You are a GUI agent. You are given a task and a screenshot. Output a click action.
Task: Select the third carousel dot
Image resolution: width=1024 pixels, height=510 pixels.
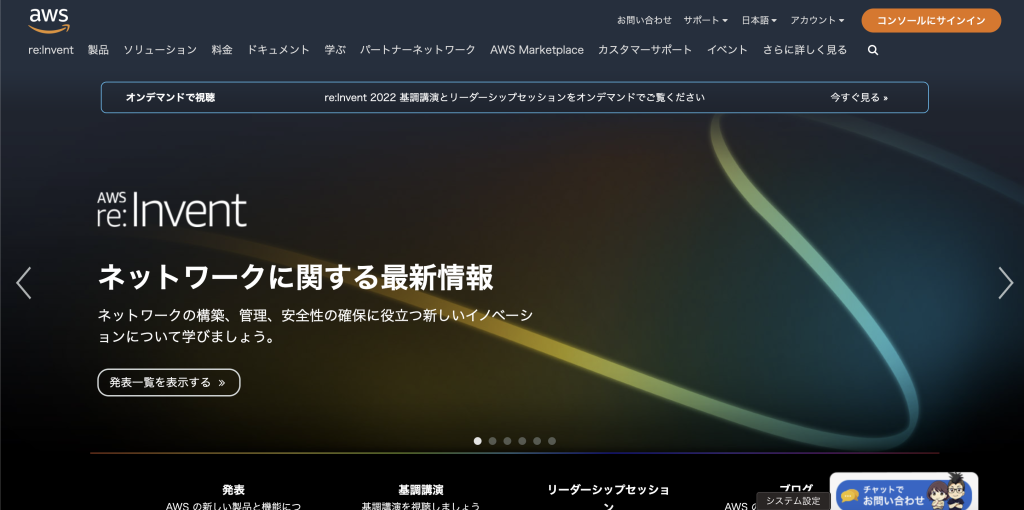tap(507, 441)
